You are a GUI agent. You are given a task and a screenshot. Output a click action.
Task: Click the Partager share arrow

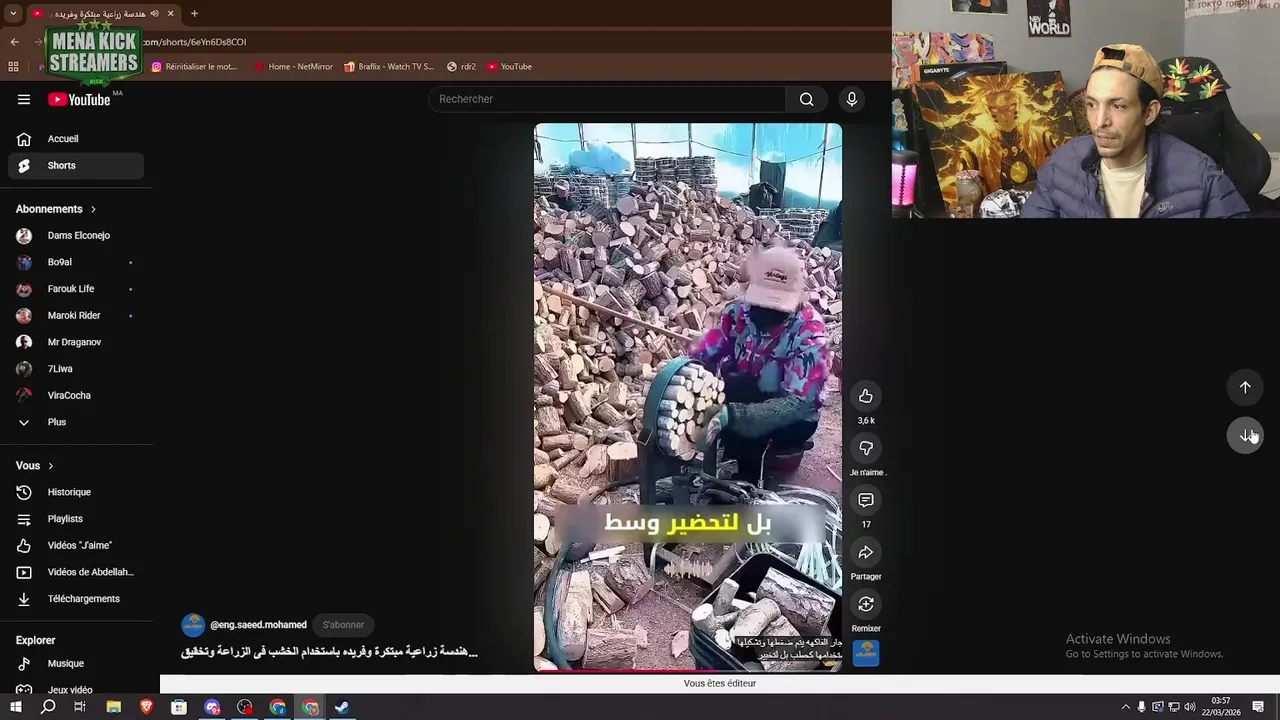pyautogui.click(x=866, y=552)
